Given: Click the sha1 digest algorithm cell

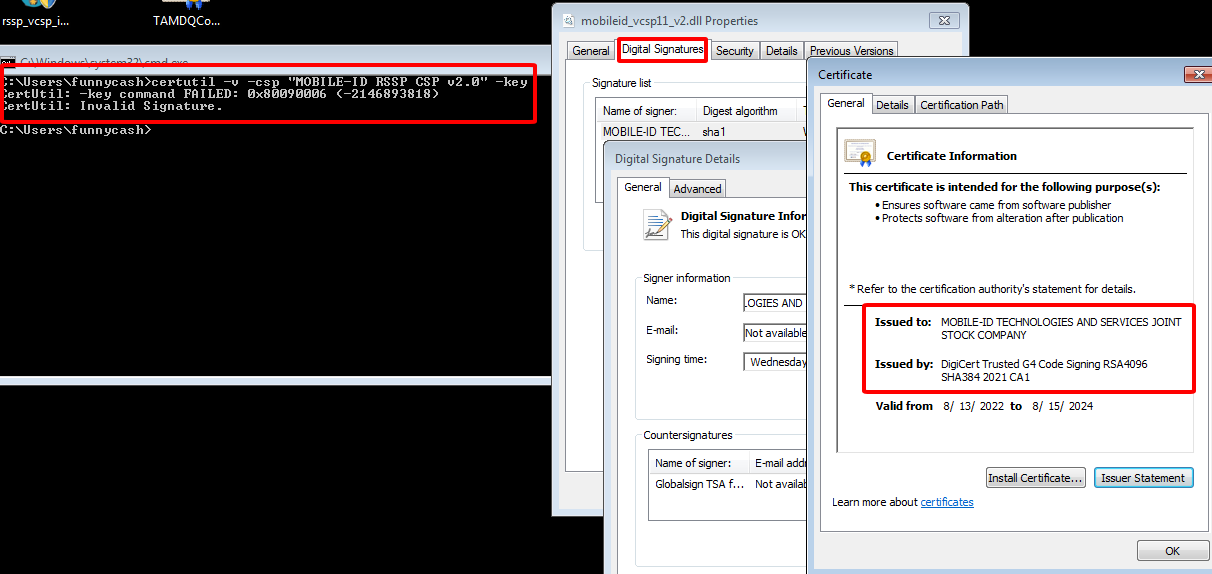Looking at the screenshot, I should coord(712,131).
